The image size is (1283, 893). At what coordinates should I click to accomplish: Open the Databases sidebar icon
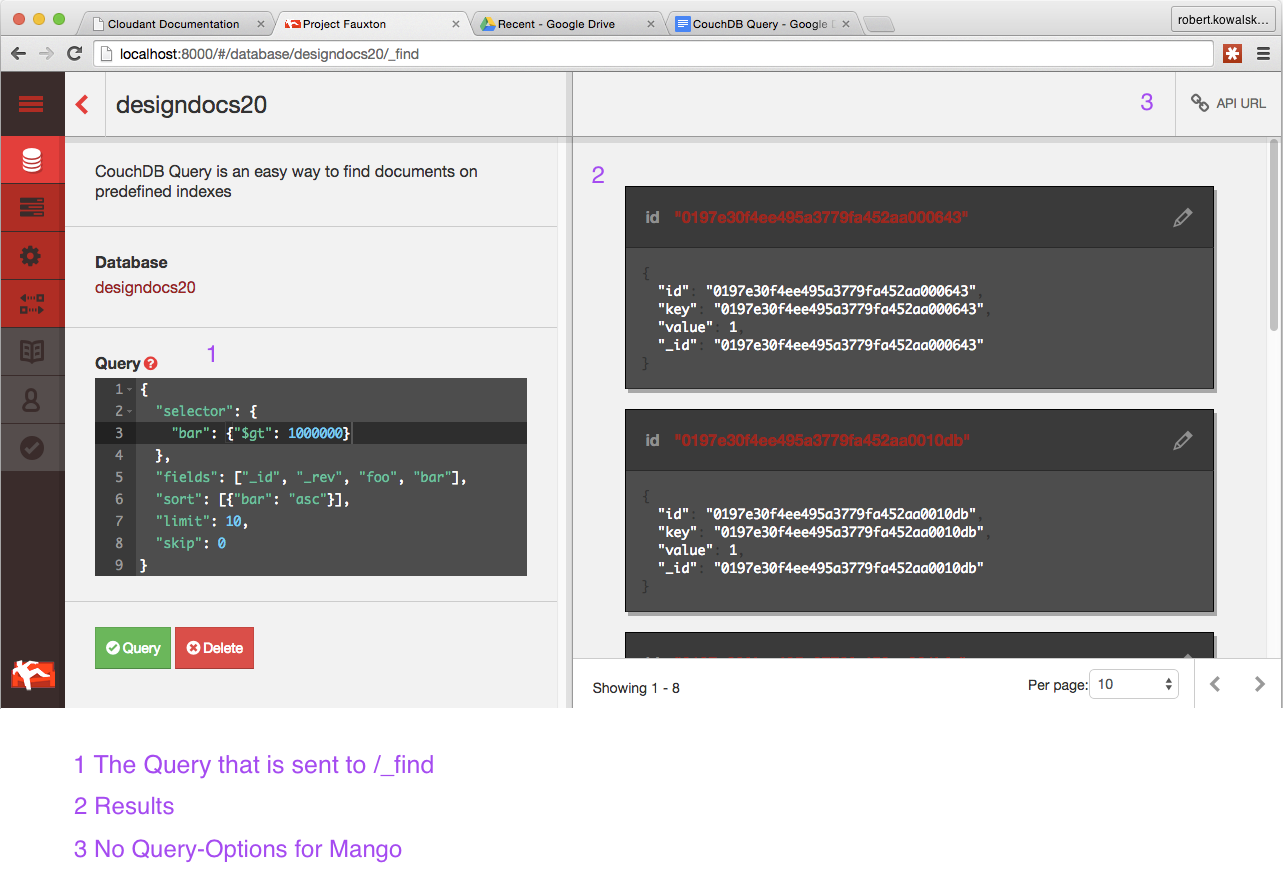point(32,160)
